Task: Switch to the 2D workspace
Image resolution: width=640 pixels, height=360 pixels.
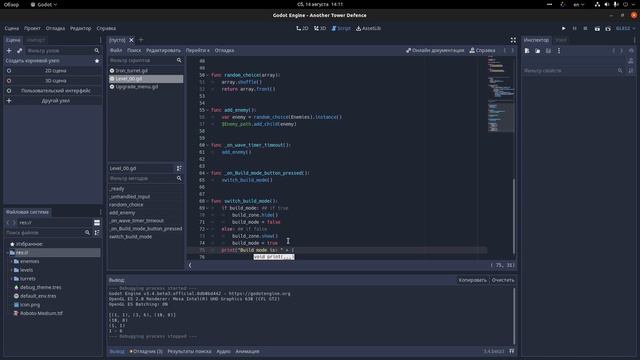Action: 302,29
